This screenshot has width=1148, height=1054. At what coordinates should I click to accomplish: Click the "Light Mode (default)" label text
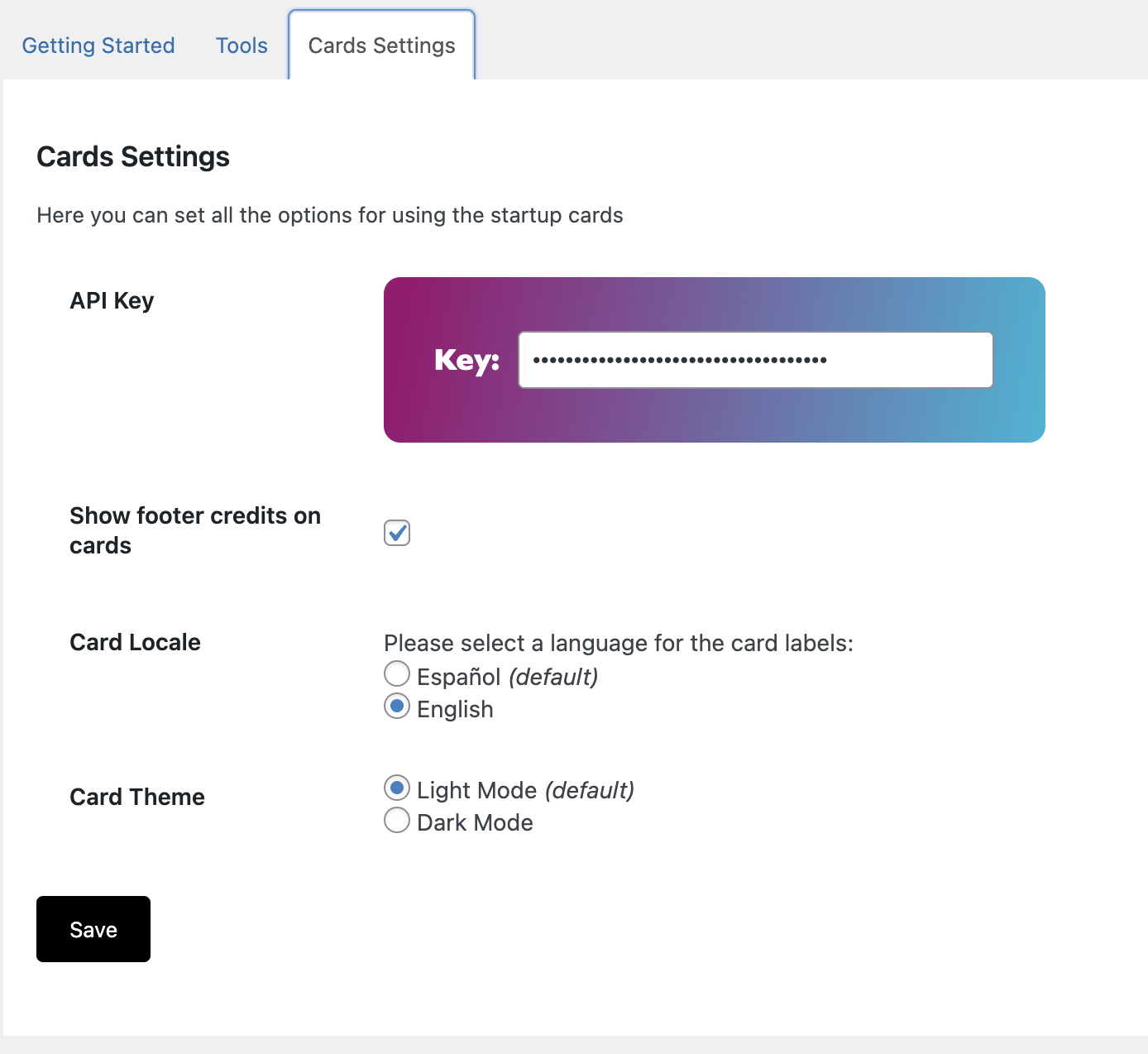(525, 790)
